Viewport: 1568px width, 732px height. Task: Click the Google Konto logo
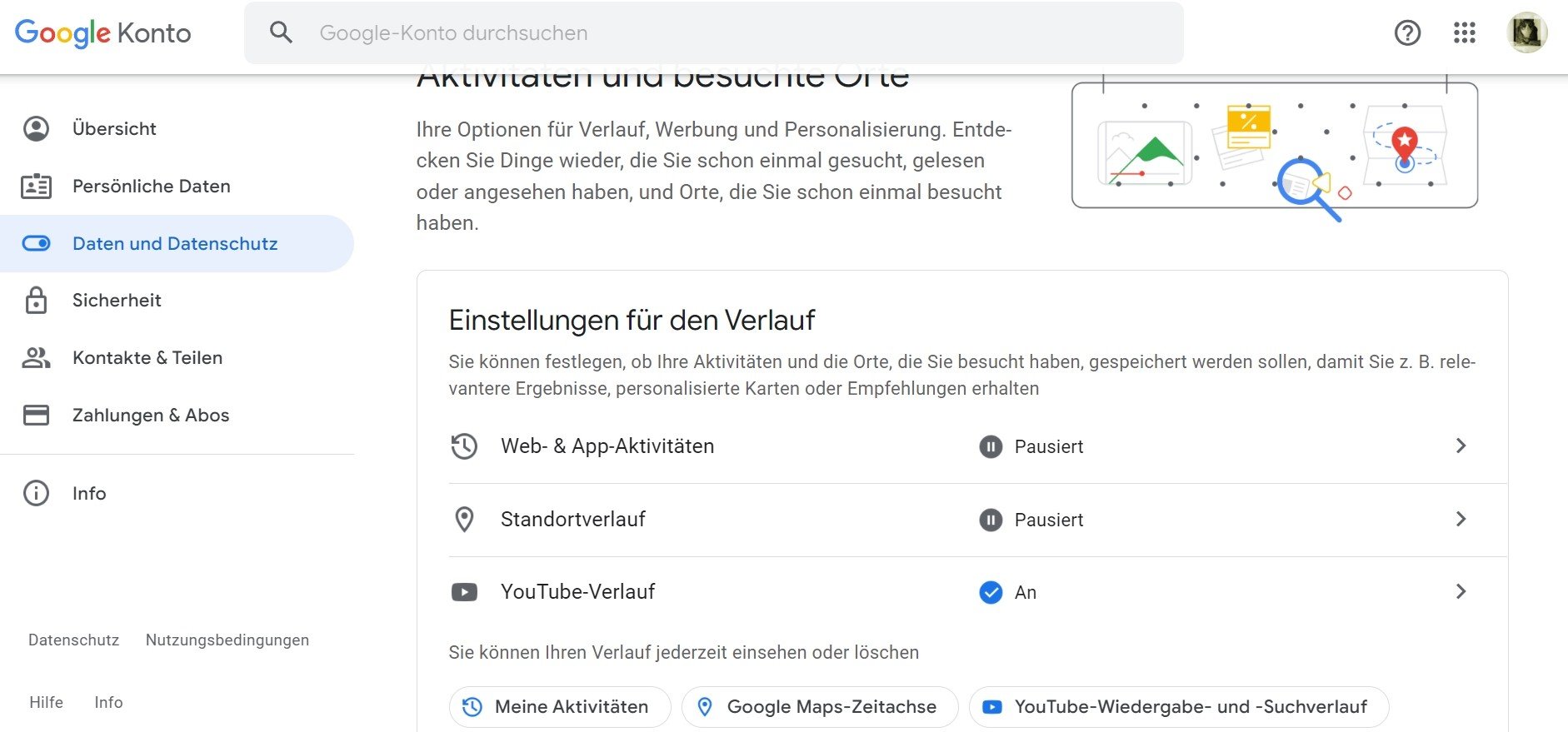click(x=103, y=32)
